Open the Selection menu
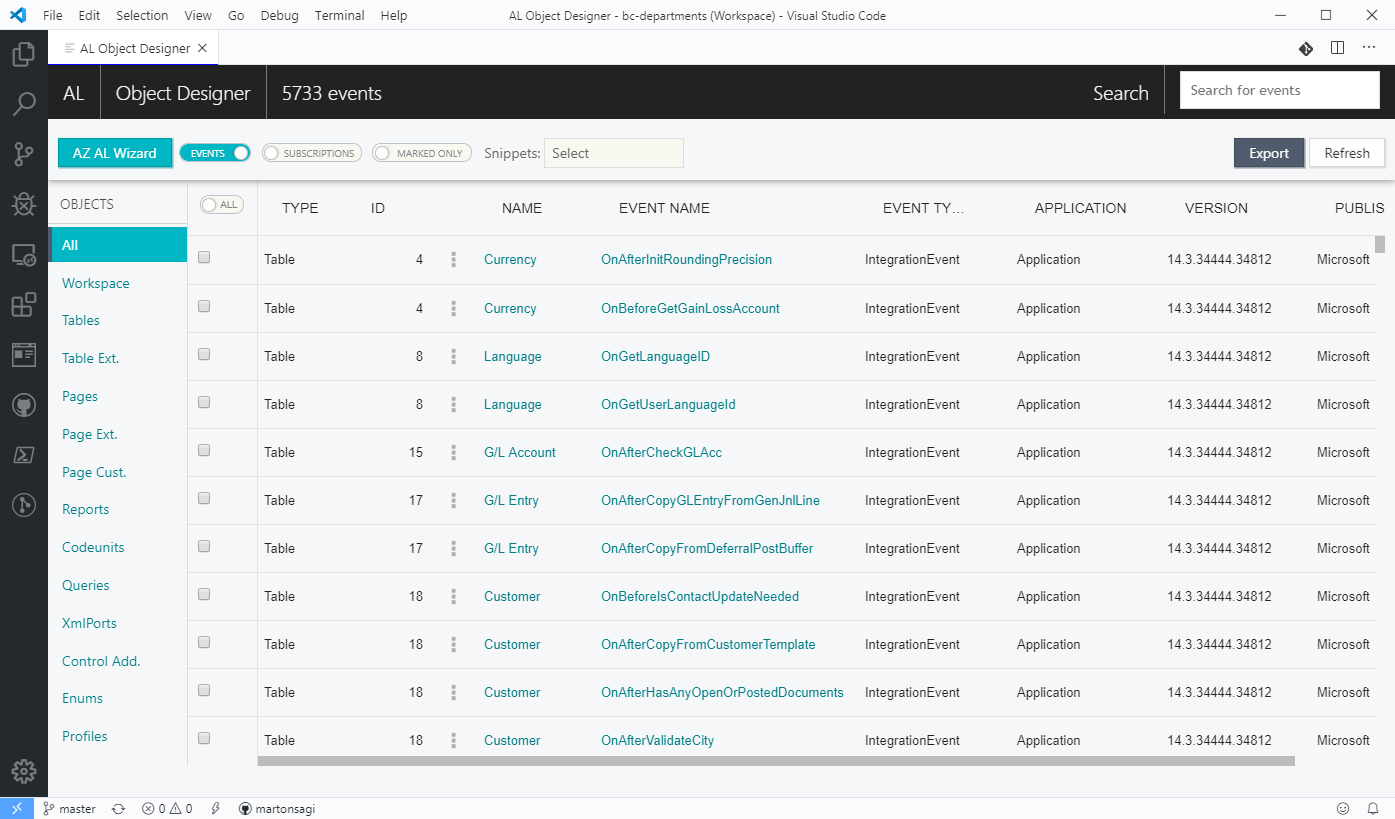This screenshot has height=819, width=1395. [x=142, y=15]
